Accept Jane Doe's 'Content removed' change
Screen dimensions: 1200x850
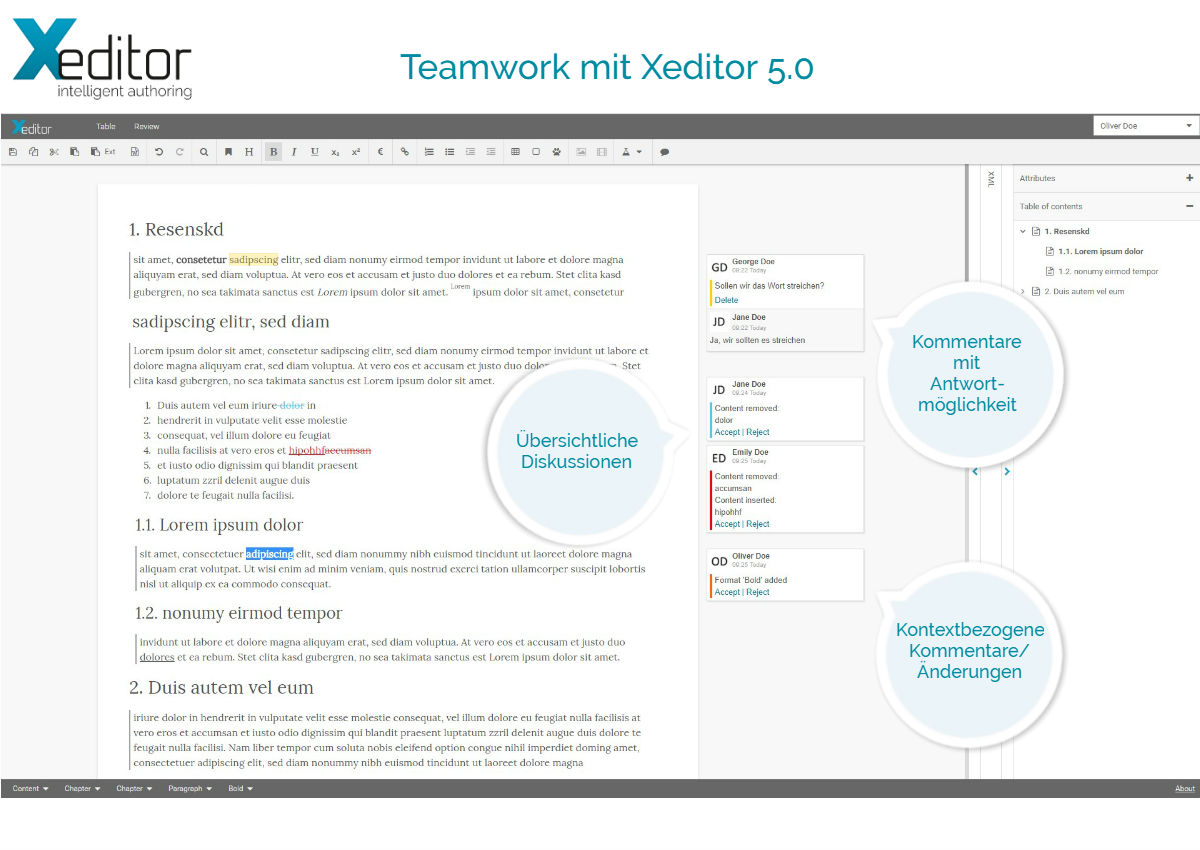727,432
